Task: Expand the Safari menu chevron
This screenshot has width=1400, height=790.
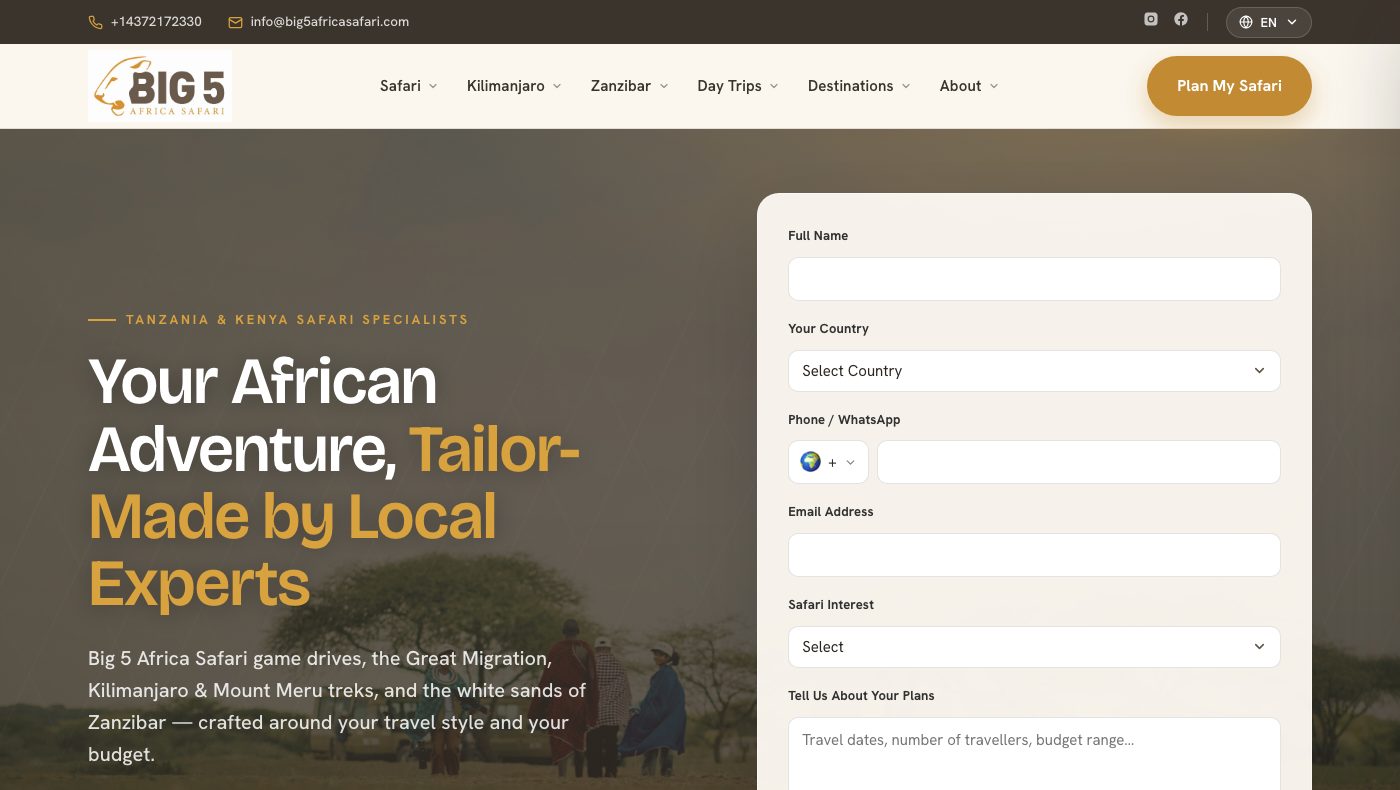Action: pyautogui.click(x=433, y=86)
